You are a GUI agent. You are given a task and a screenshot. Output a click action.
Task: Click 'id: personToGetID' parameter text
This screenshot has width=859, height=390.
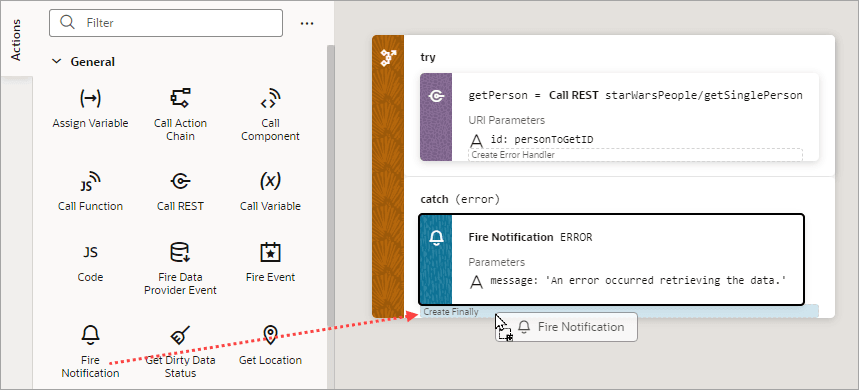coord(542,140)
